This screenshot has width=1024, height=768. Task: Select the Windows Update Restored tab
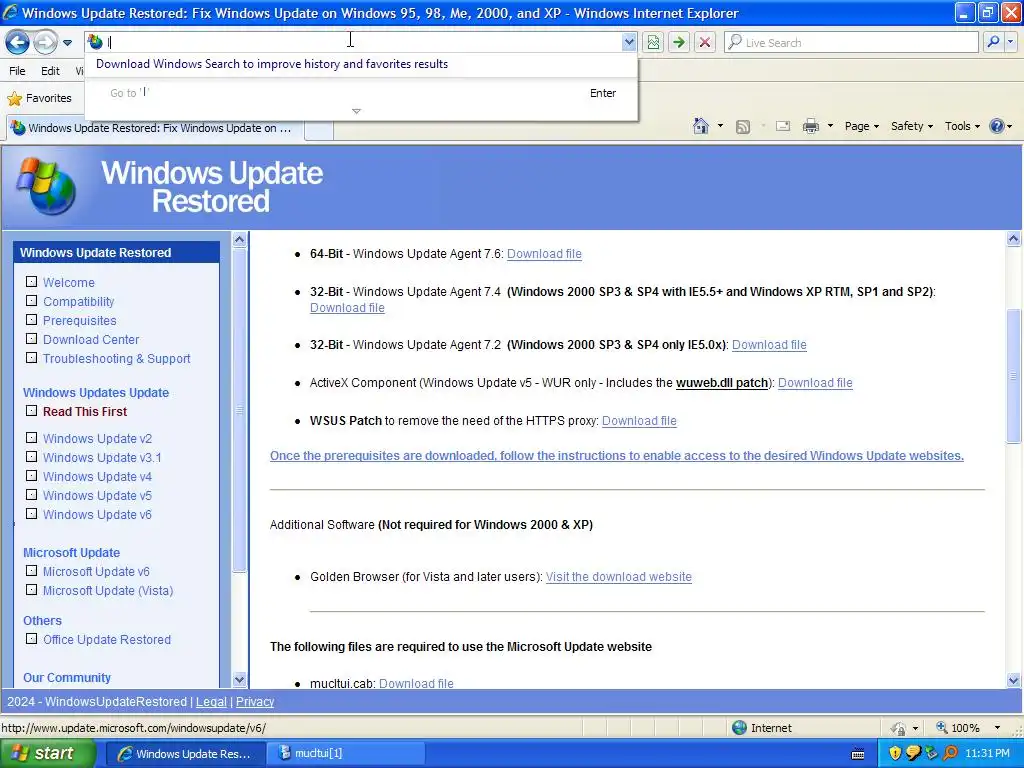click(x=155, y=128)
